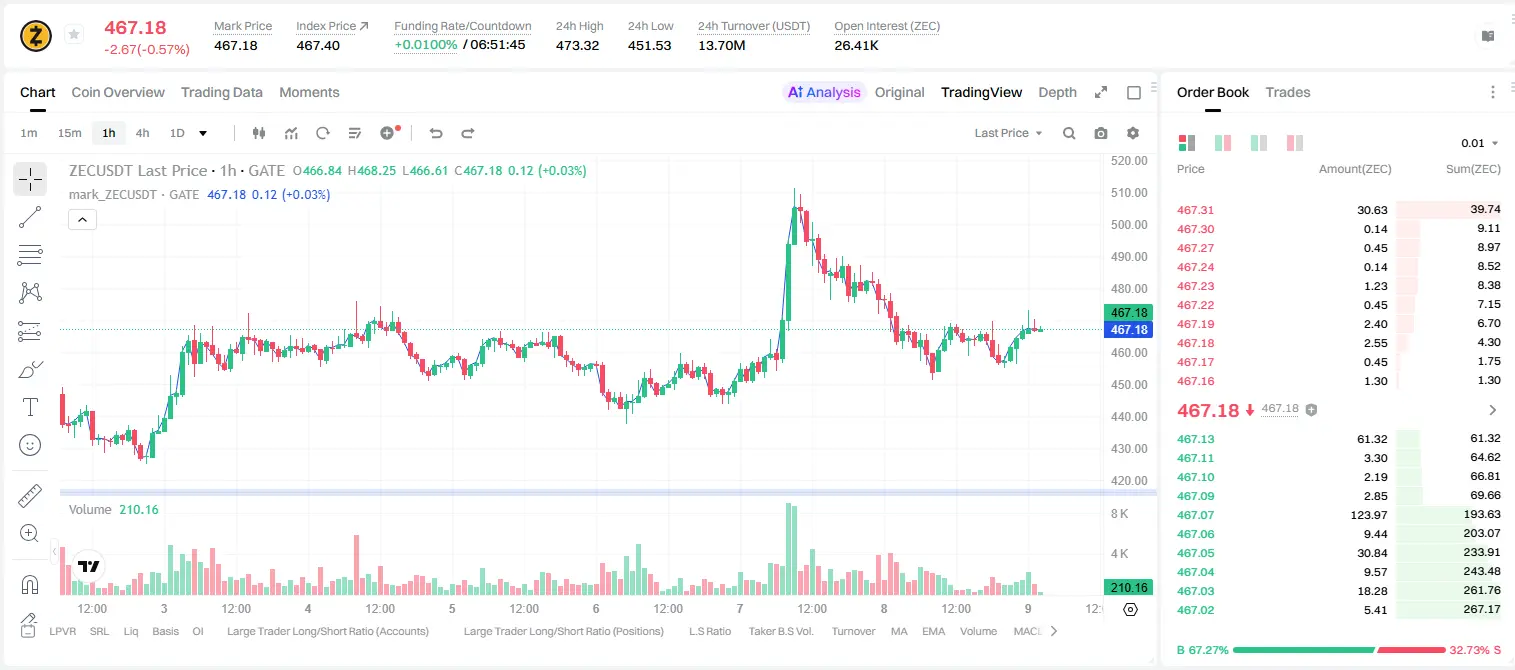Show only sell orders in order book
1515x670 pixels.
[1295, 143]
